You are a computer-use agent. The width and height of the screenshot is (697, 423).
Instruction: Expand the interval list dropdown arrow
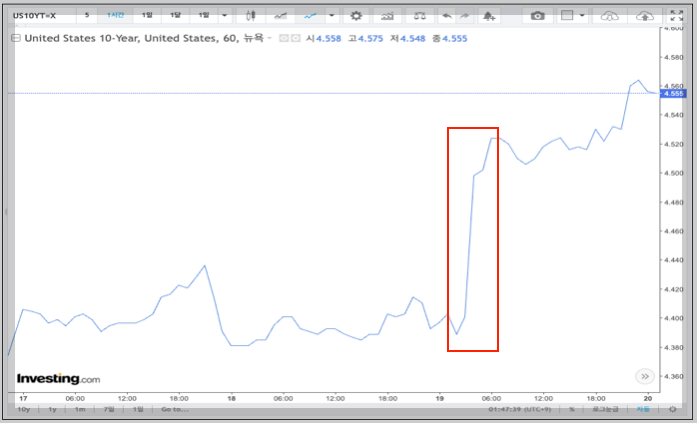225,16
